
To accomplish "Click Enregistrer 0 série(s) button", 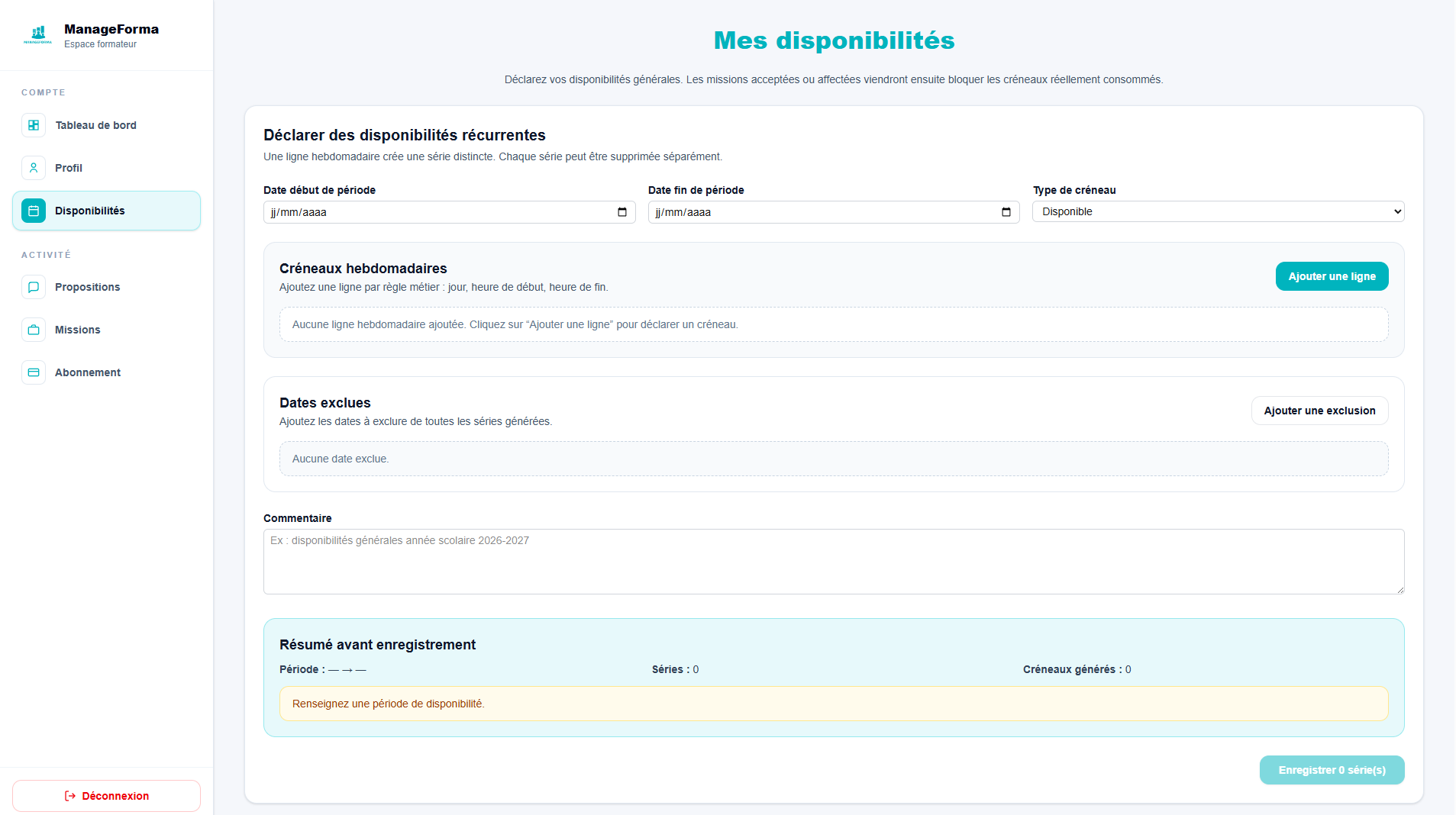I will click(1332, 770).
